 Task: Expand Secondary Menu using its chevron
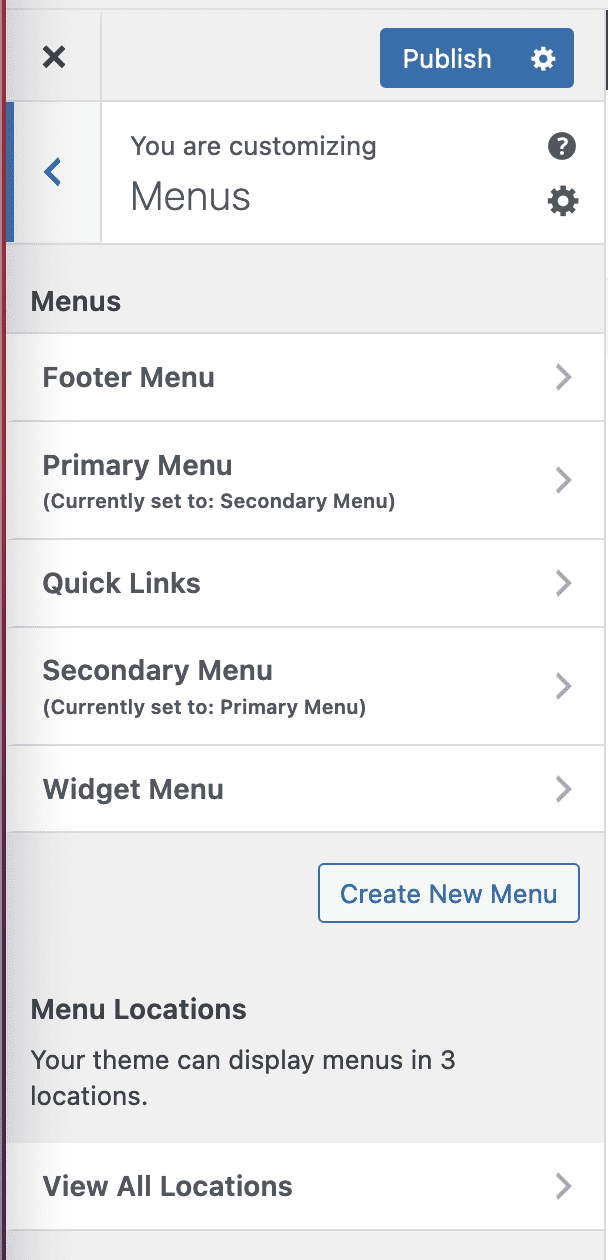[564, 686]
